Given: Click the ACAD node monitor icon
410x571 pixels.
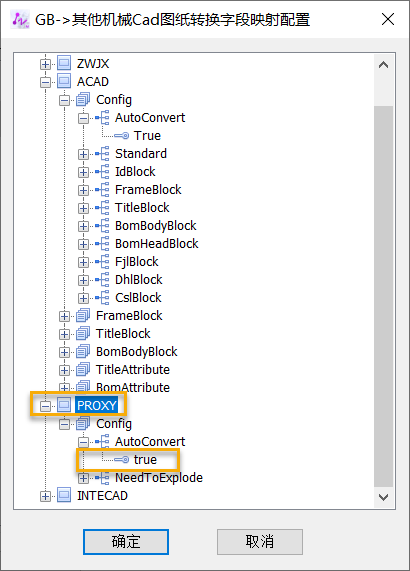Looking at the screenshot, I should pos(64,81).
